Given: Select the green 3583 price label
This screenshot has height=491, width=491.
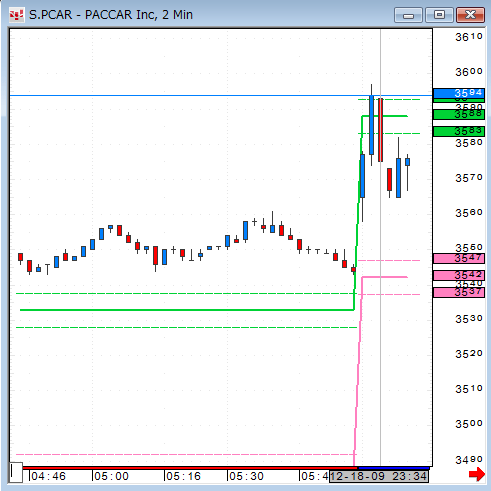Looking at the screenshot, I should coord(459,131).
